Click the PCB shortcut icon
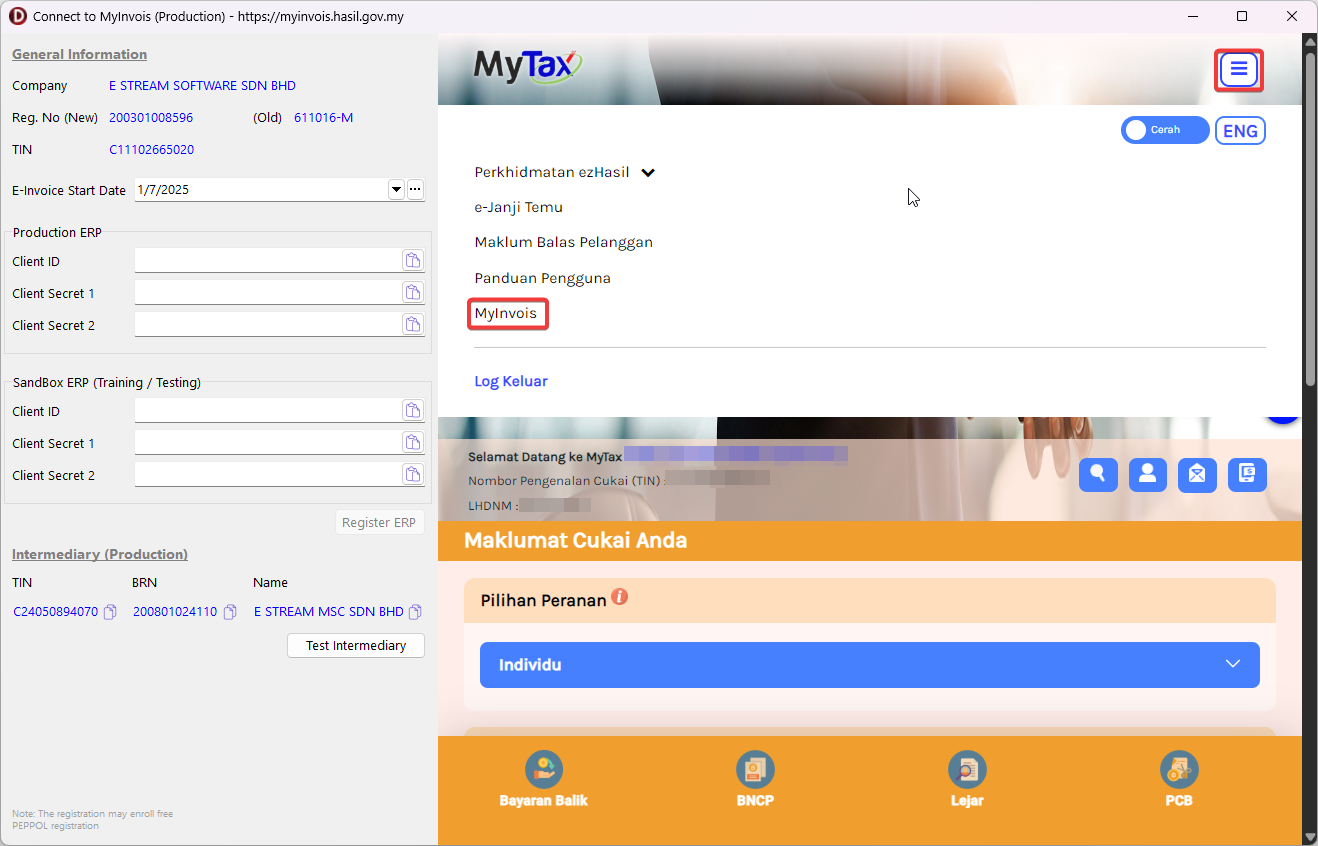The image size is (1318, 846). tap(1179, 770)
